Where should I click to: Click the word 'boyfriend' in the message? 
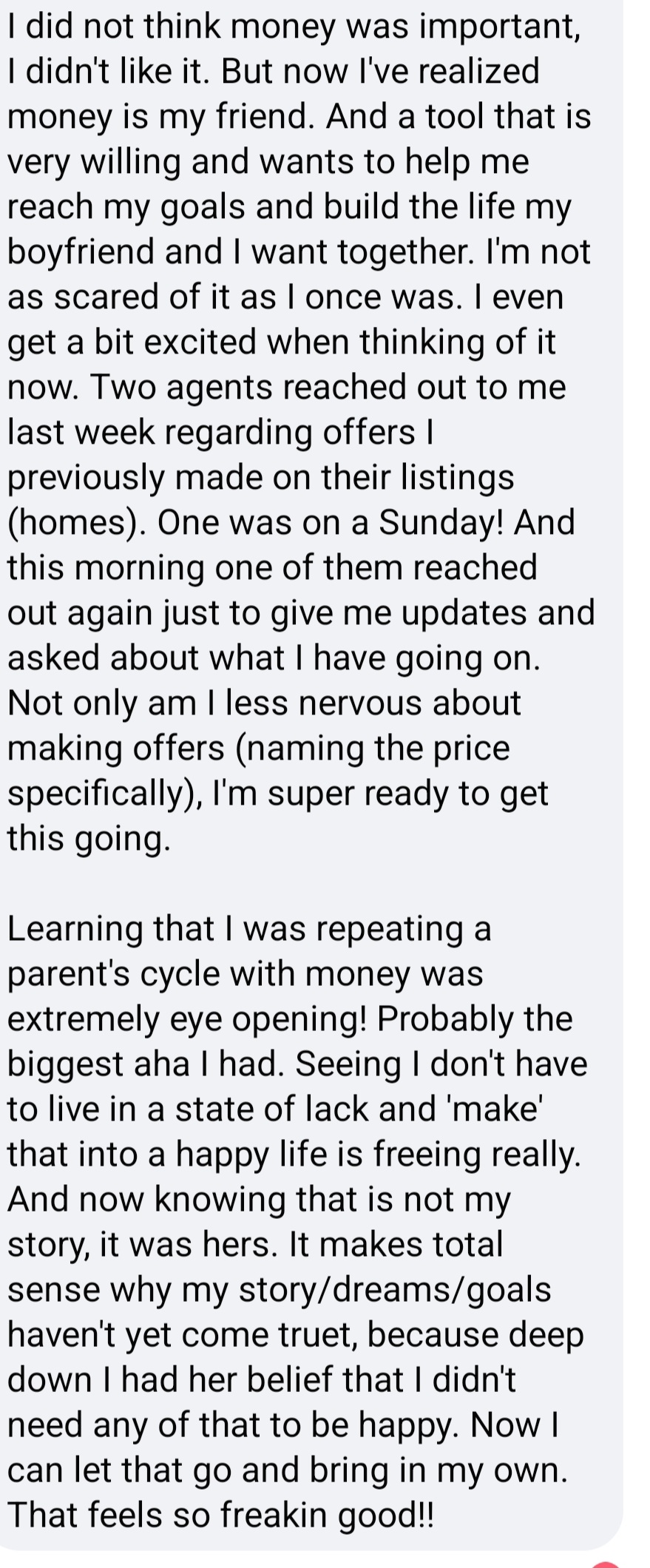(80, 252)
